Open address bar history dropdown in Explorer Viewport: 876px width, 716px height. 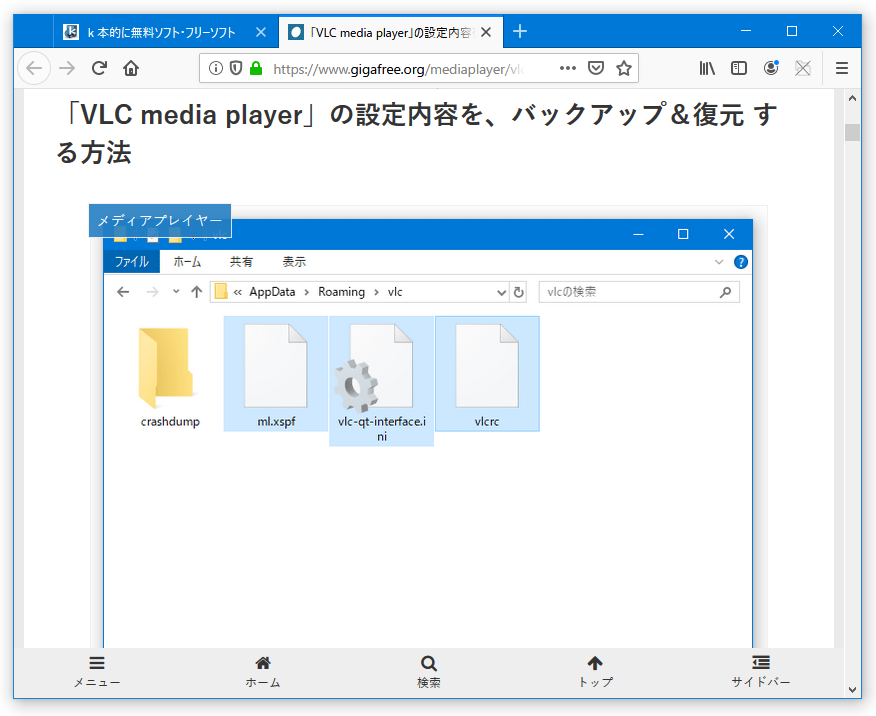coord(501,292)
